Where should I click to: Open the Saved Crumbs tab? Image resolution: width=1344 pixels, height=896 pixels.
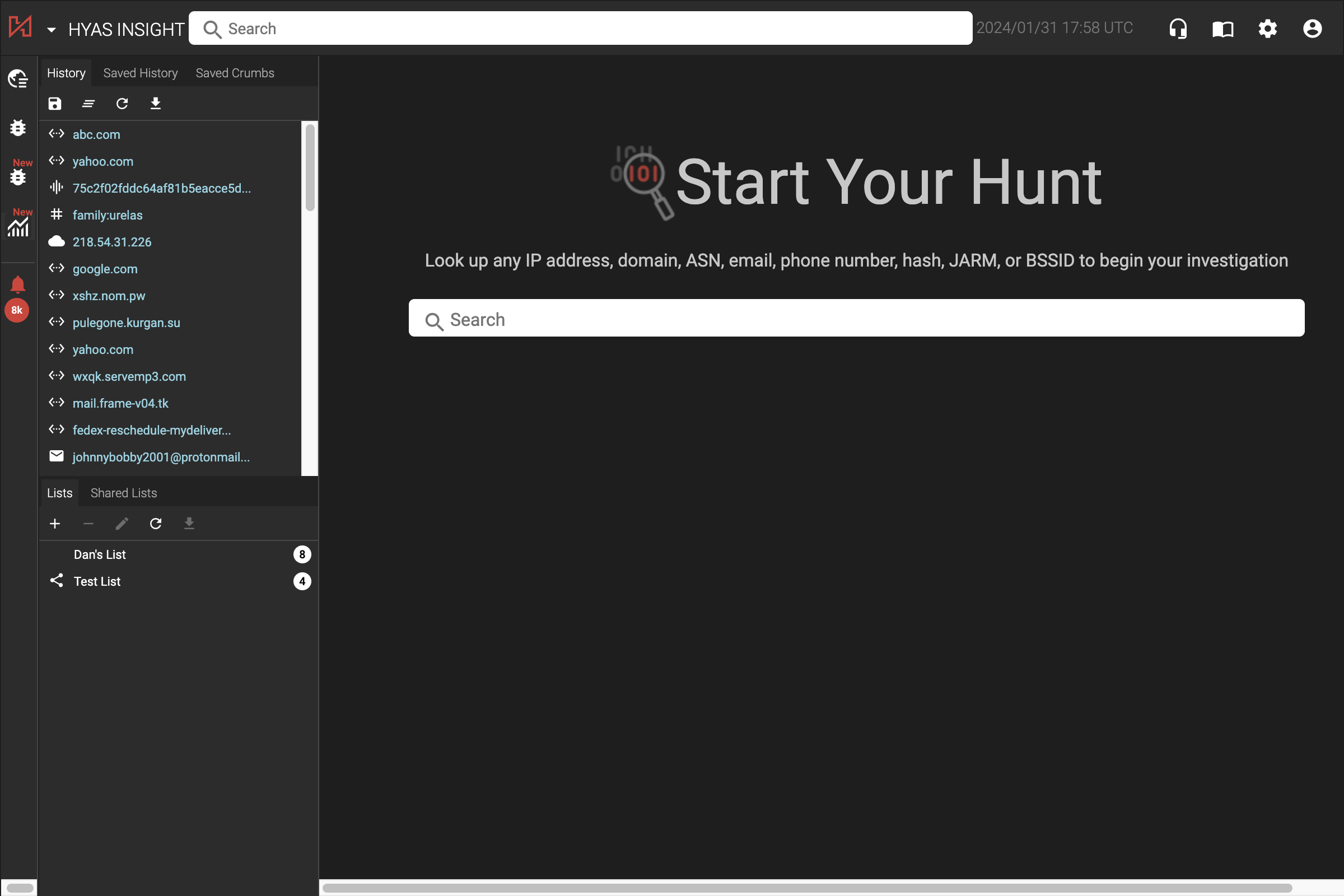point(235,73)
